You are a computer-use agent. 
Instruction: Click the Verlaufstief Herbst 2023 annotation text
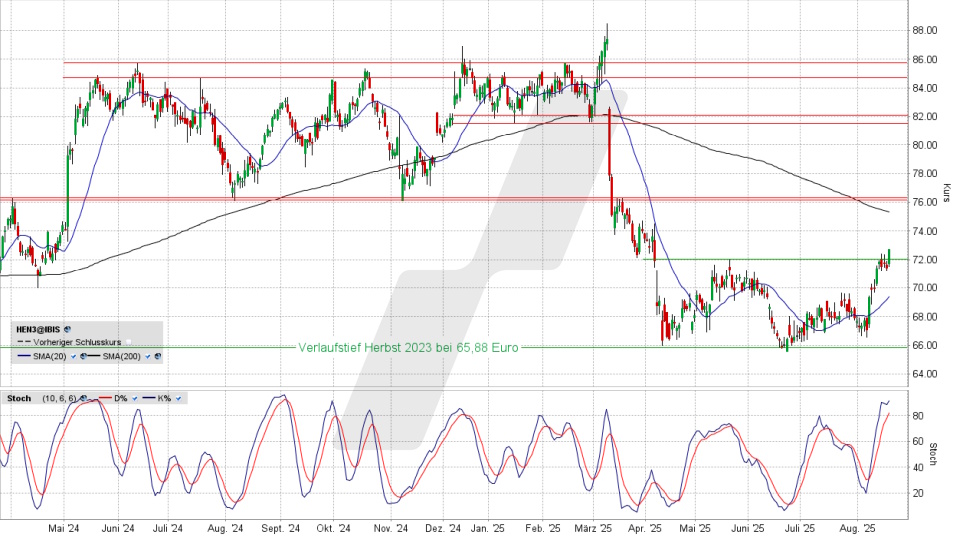click(x=408, y=348)
